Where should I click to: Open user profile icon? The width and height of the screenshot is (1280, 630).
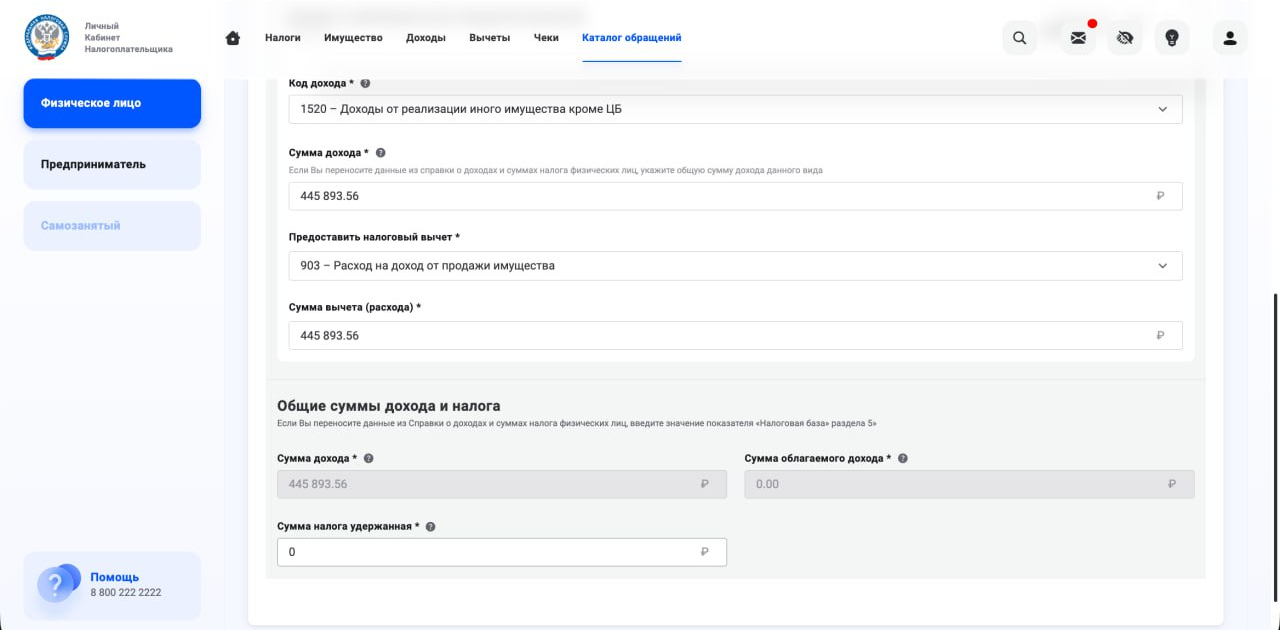[1230, 38]
